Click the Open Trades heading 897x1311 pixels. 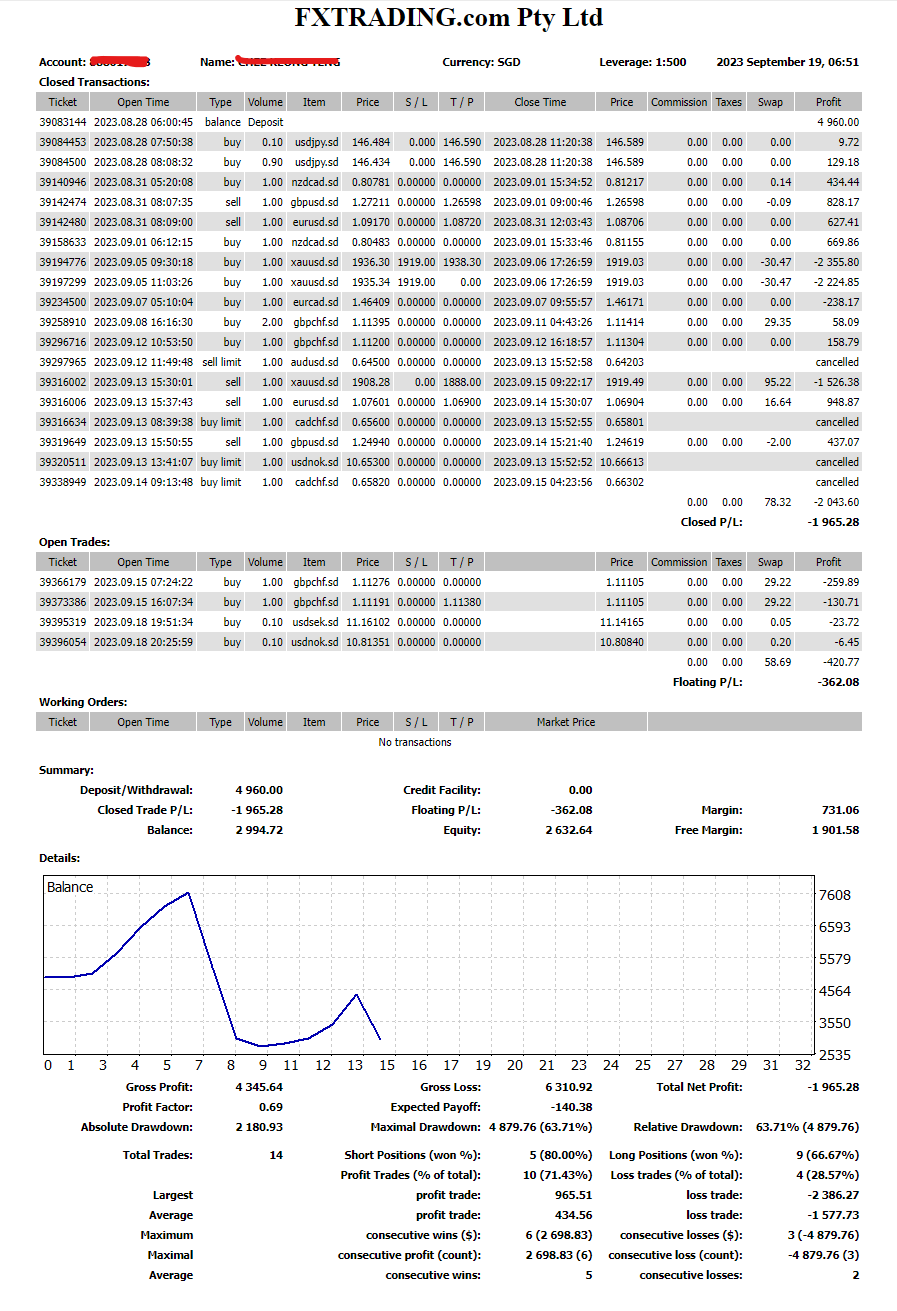coord(74,542)
